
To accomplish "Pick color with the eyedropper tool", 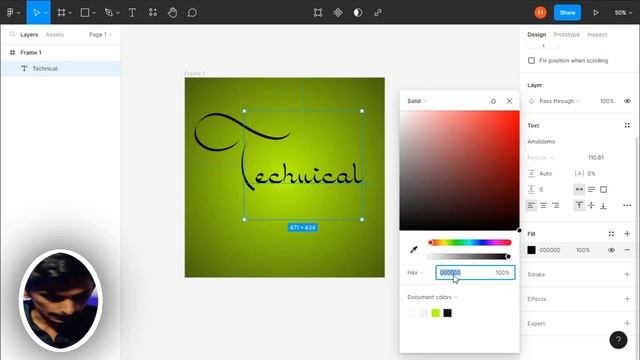I will pos(413,249).
